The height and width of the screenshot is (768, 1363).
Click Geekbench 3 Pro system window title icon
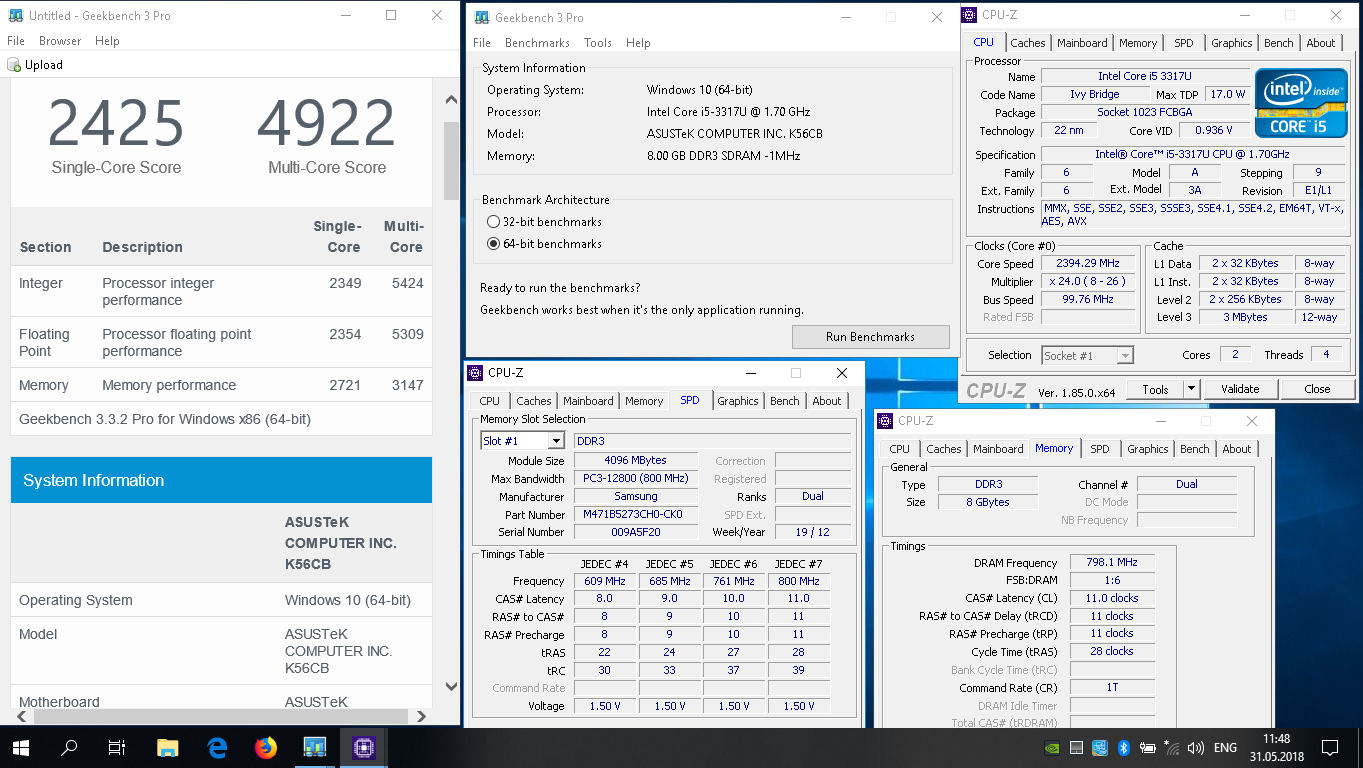[x=482, y=17]
